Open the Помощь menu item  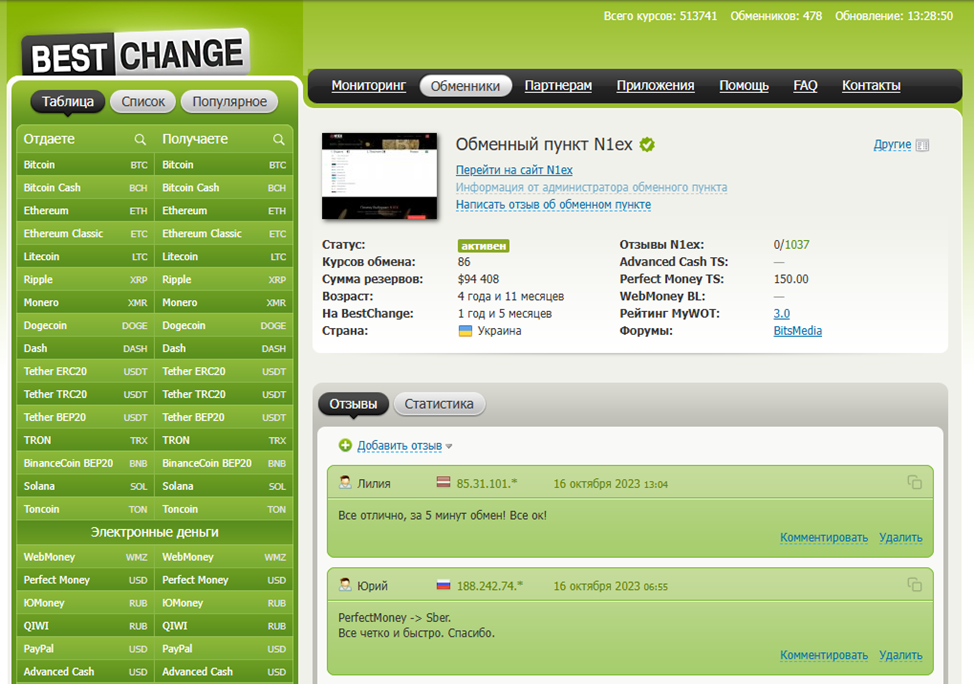coord(744,86)
